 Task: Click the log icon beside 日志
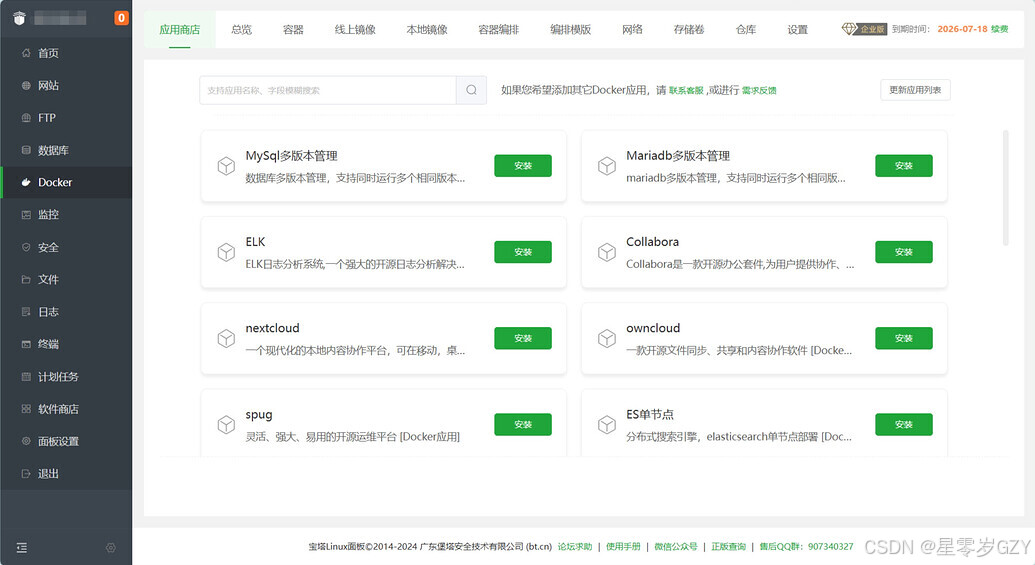(x=26, y=312)
